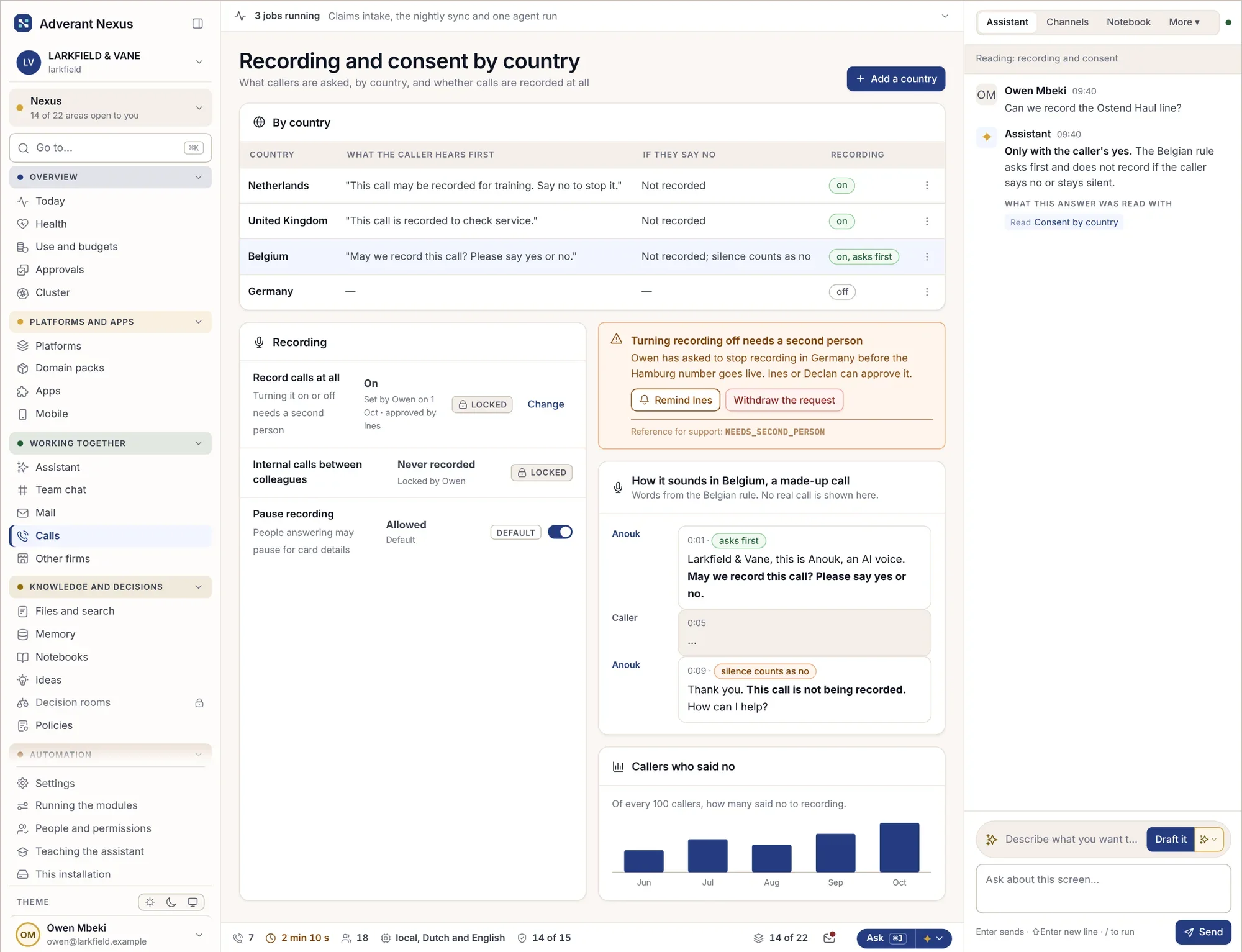Collapse the Overview section
Viewport: 1242px width, 952px height.
(111, 177)
